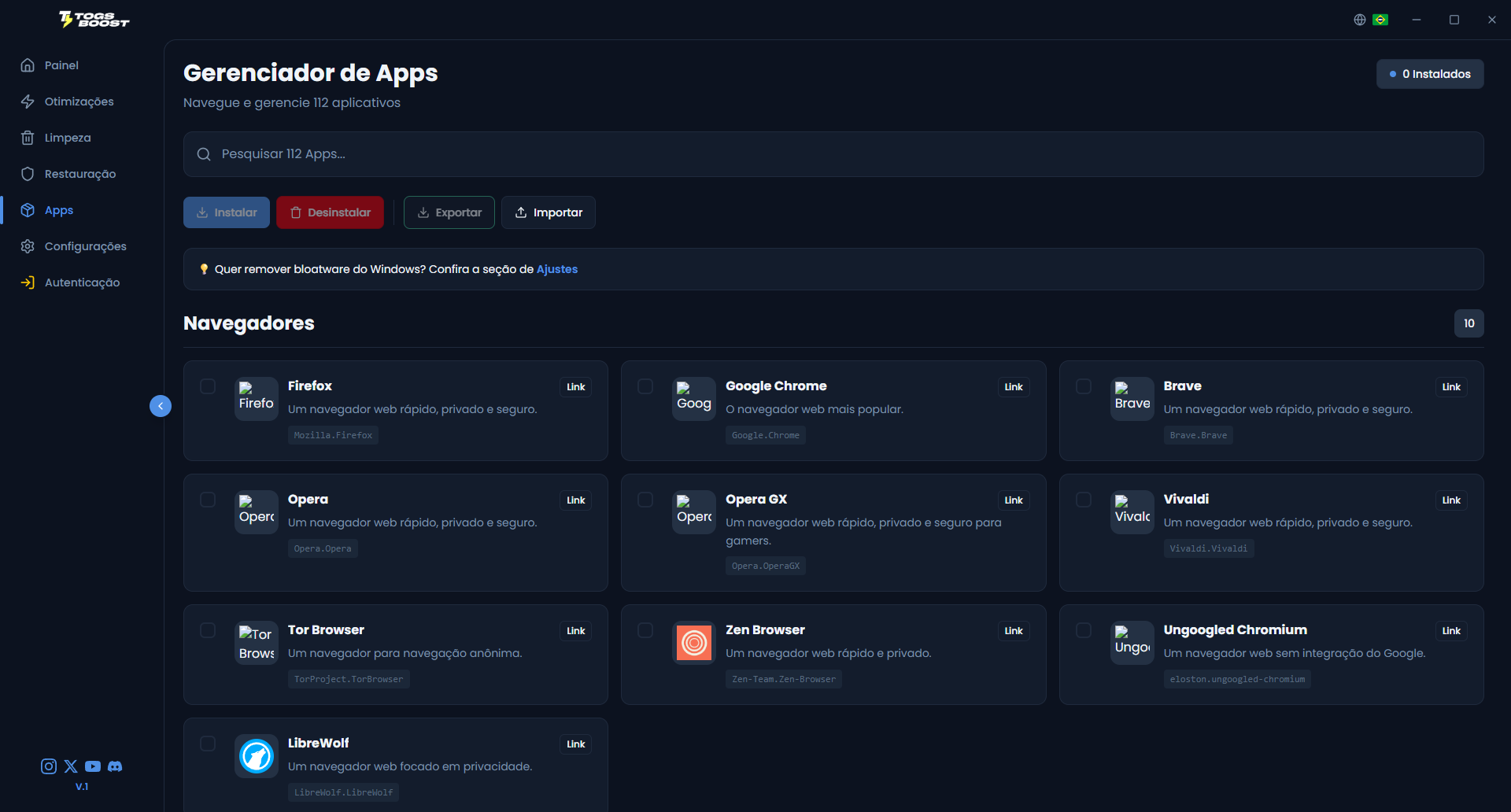
Task: Open the Tor Browser Link button
Action: point(576,631)
